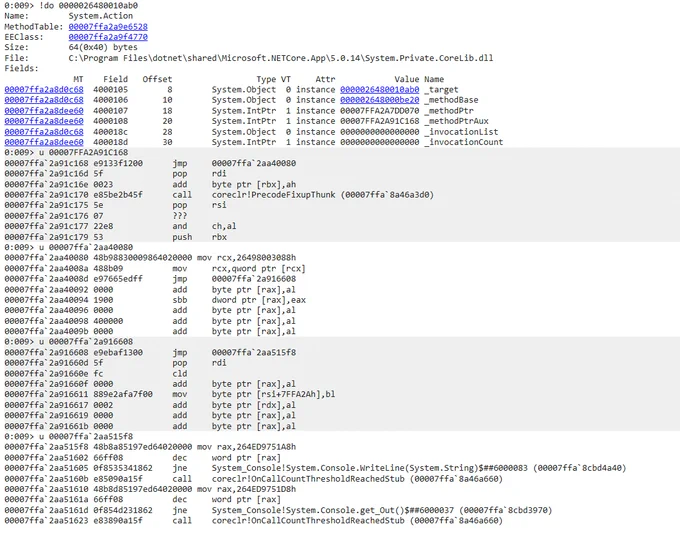This screenshot has height=540, width=680.
Task: Open the EEClass link 00007ffa2a9f4770
Action: pos(108,37)
